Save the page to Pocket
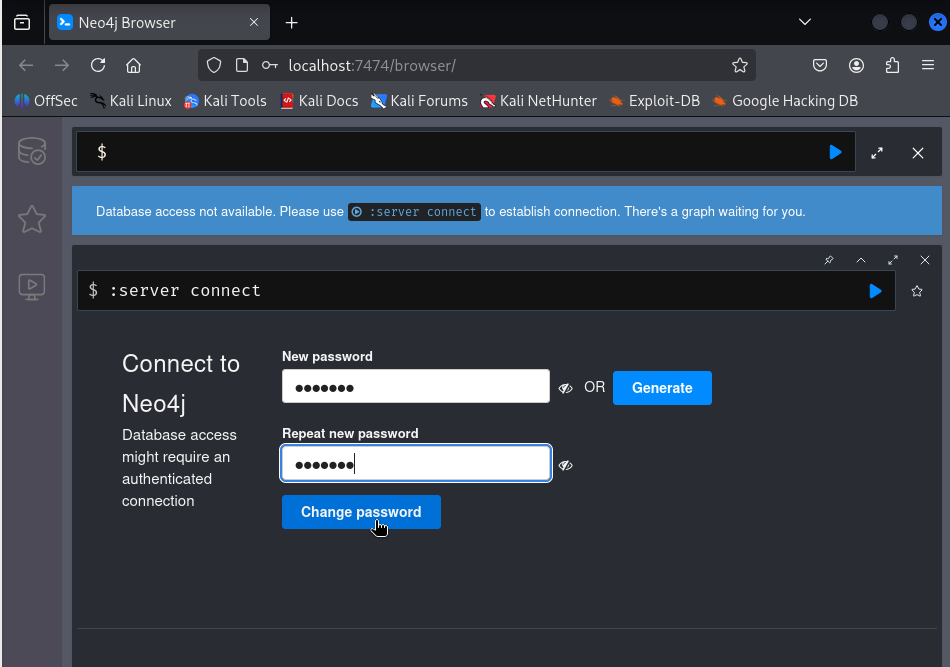 820,65
